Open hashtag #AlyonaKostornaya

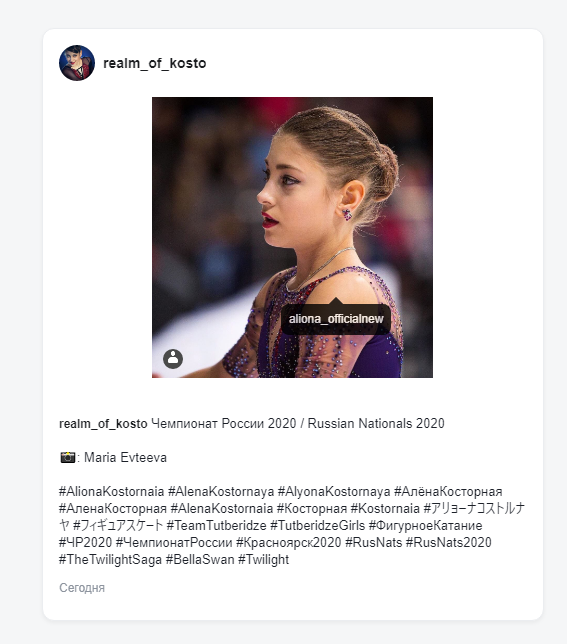click(334, 492)
